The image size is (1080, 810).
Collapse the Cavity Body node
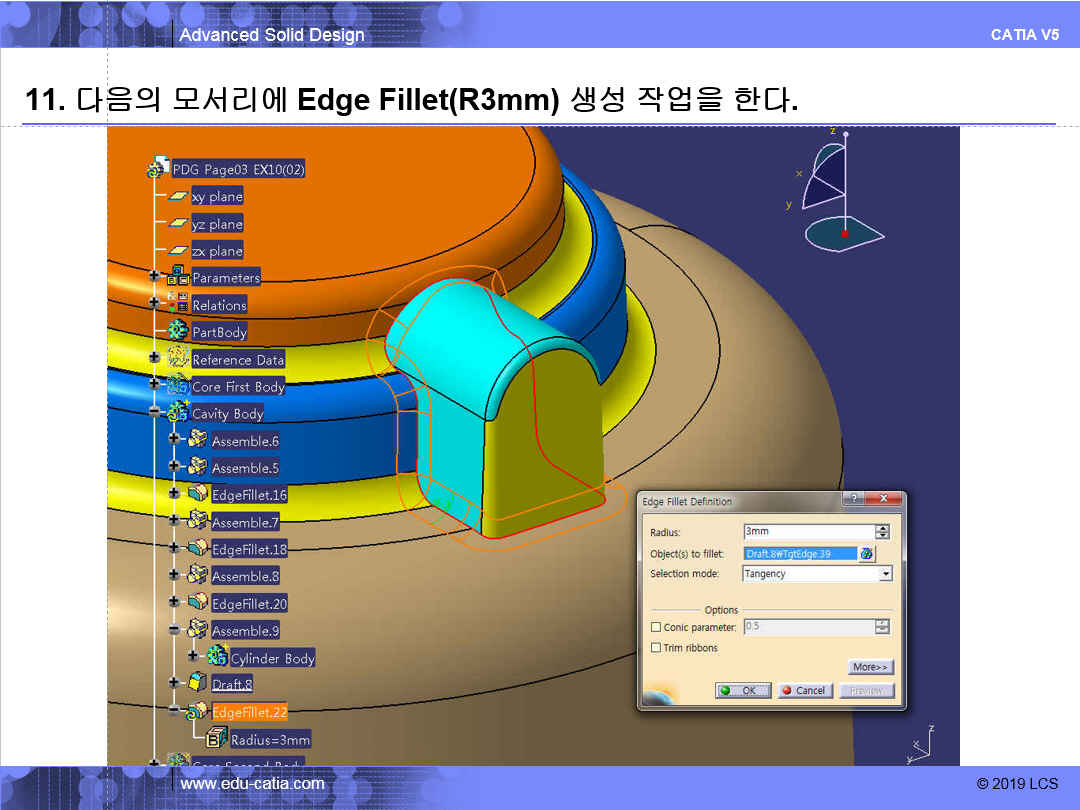[x=154, y=412]
